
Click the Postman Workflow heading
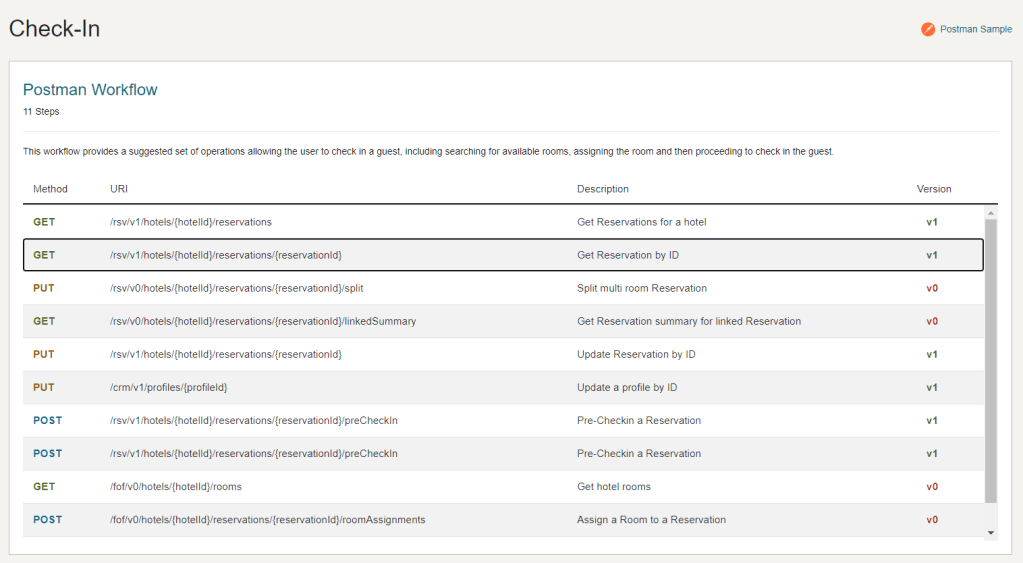[90, 89]
